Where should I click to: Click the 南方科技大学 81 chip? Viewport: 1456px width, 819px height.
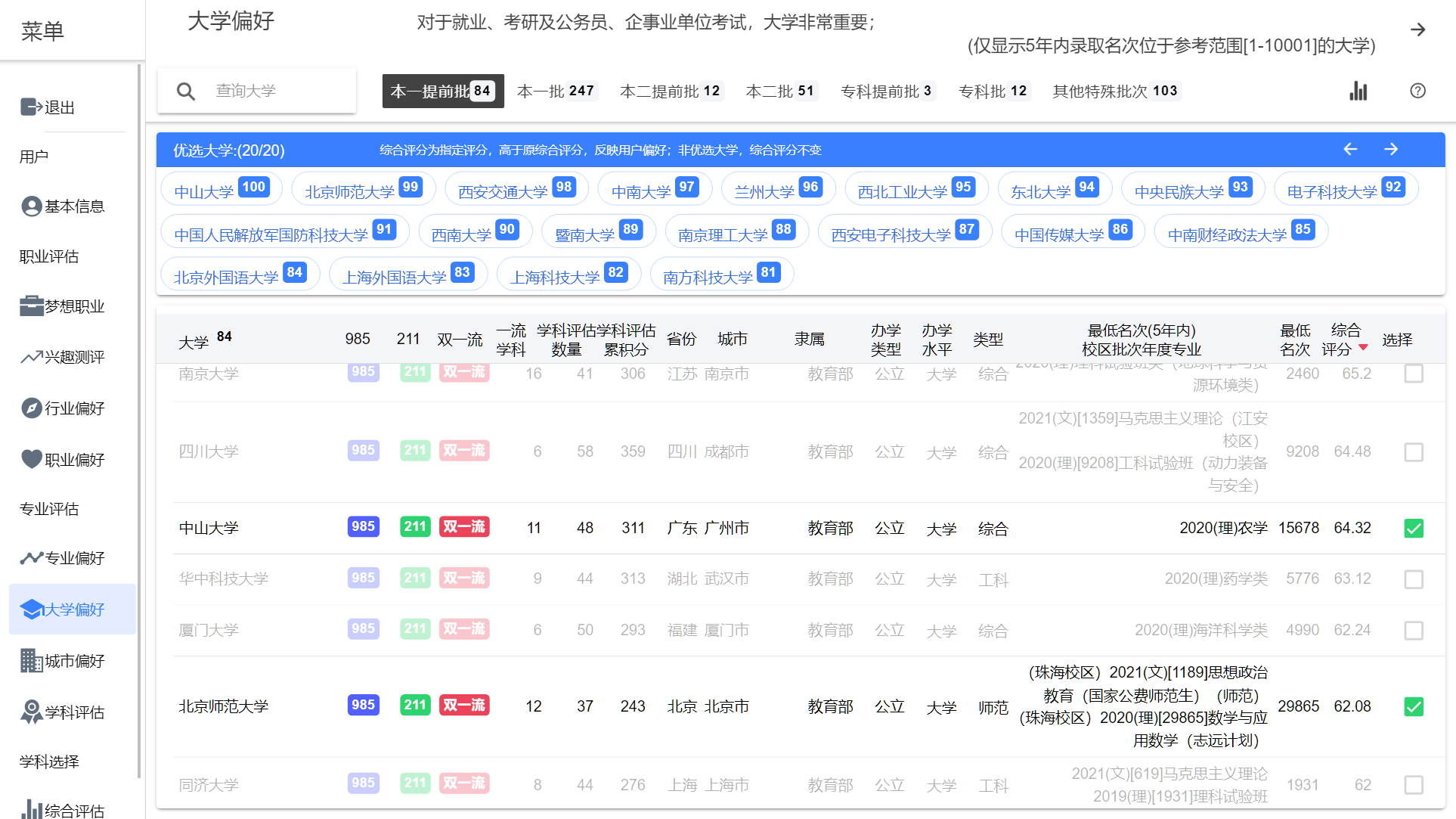pos(722,275)
